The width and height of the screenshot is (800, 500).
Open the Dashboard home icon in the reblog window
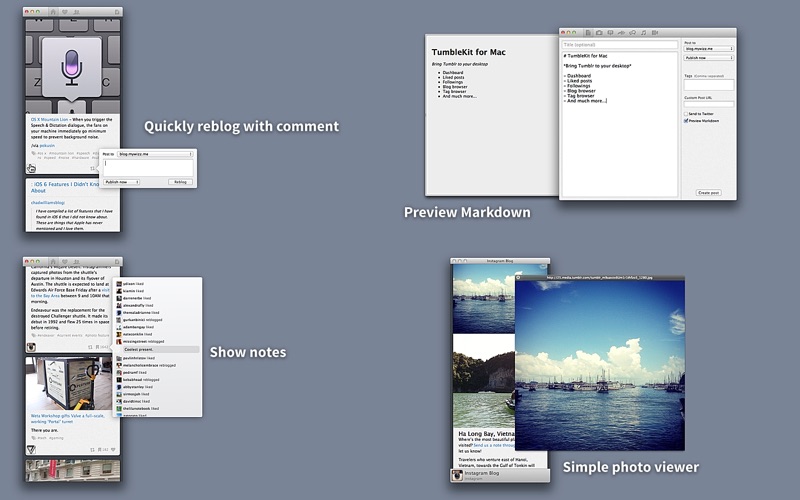tap(53, 11)
